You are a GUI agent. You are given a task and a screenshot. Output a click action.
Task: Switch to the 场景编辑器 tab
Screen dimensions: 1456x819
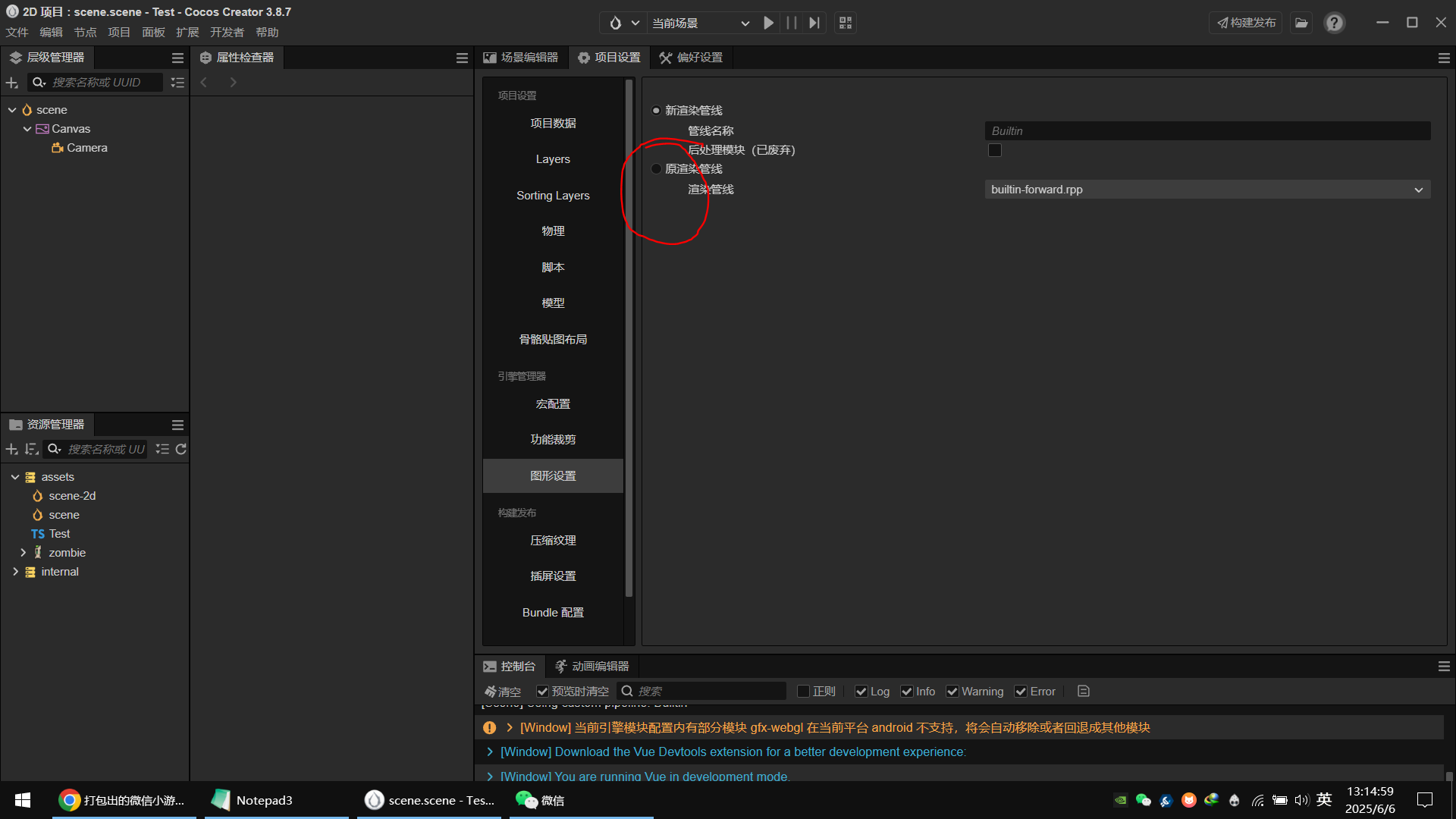(x=522, y=58)
